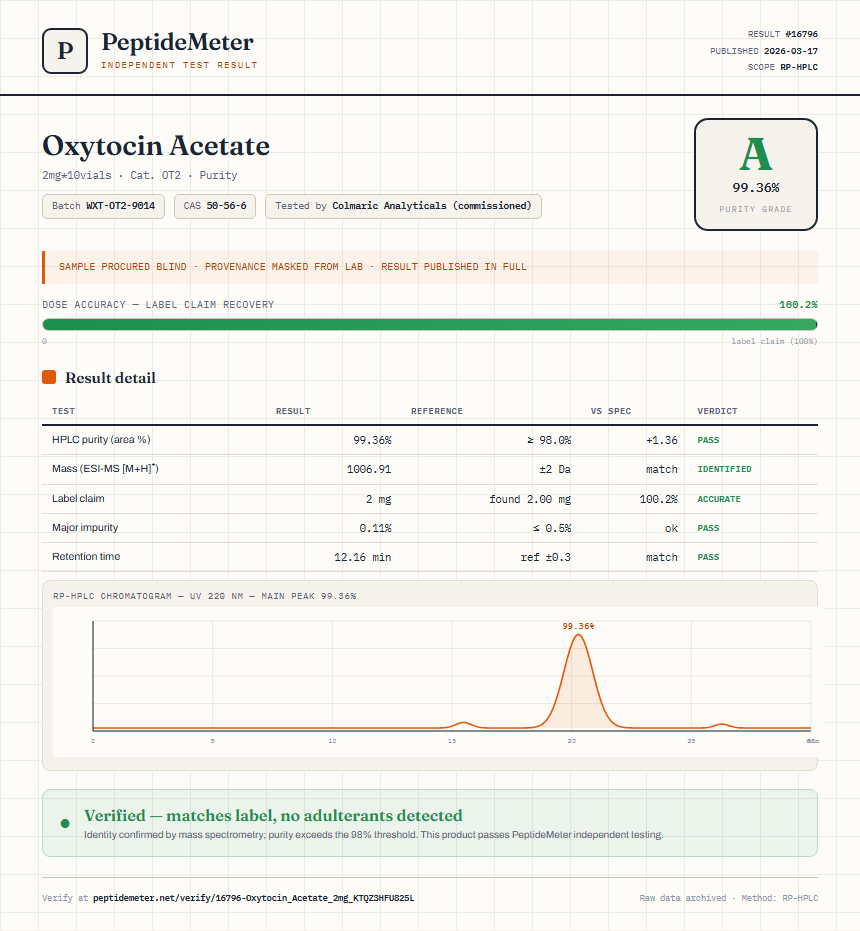Click the 2mg*10vials Cat. OT2 Purity subtitle
The image size is (860, 931).
140,175
